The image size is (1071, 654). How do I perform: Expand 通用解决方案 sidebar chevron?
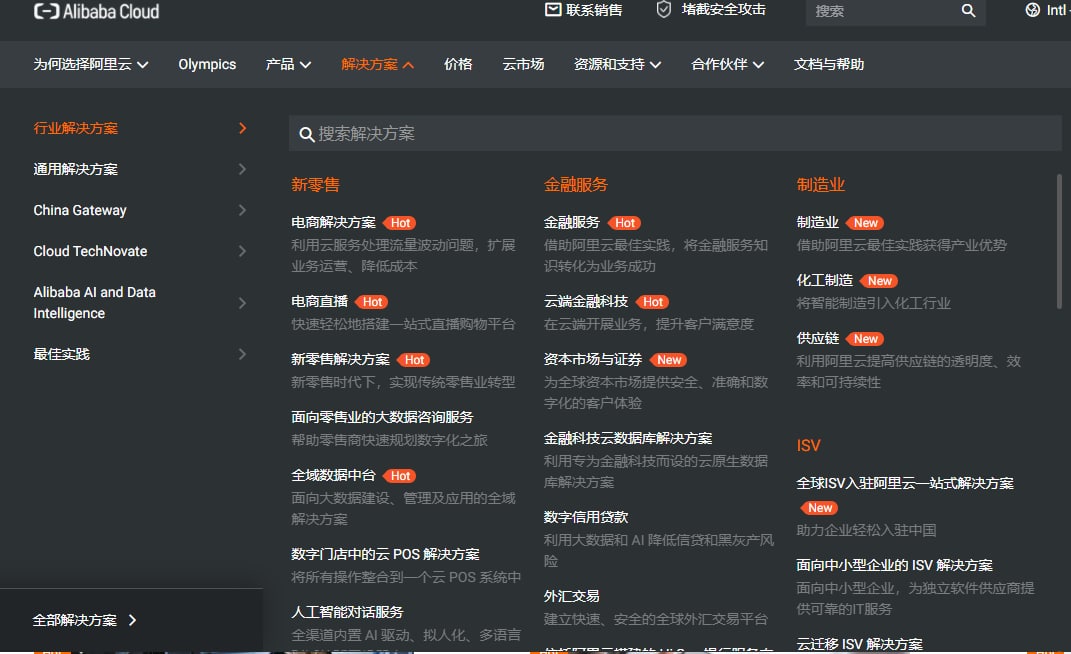242,169
